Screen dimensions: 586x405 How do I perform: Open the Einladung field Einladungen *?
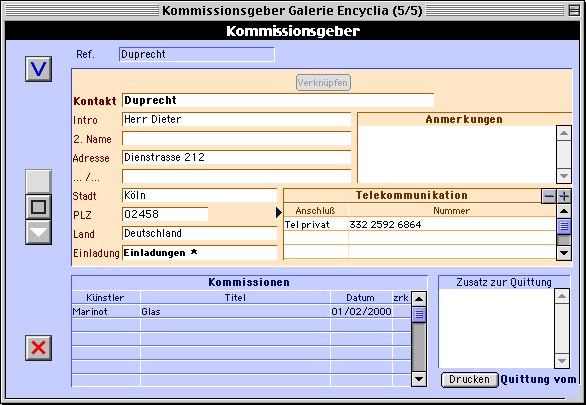(200, 253)
